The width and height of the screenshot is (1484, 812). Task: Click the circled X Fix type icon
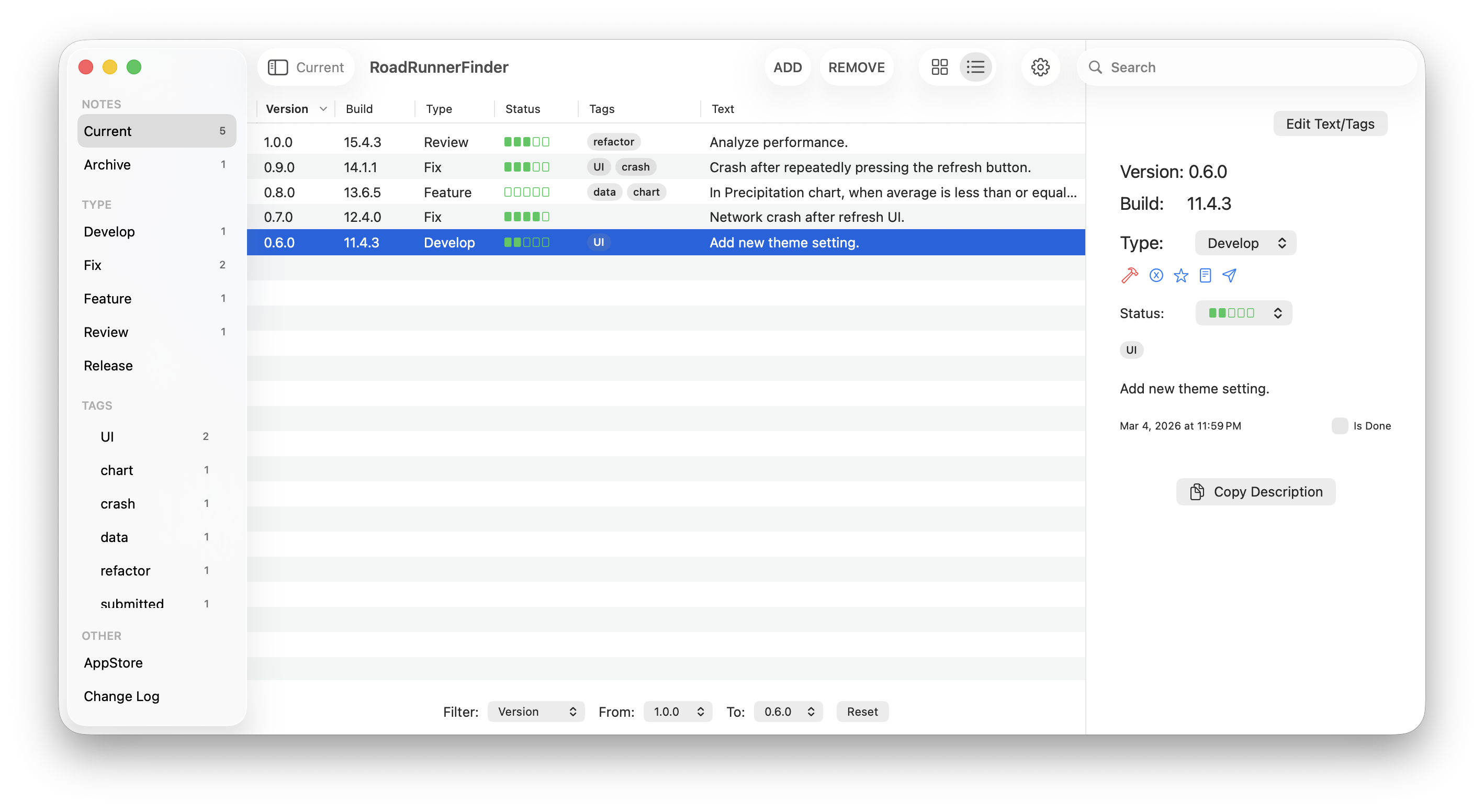pos(1155,276)
